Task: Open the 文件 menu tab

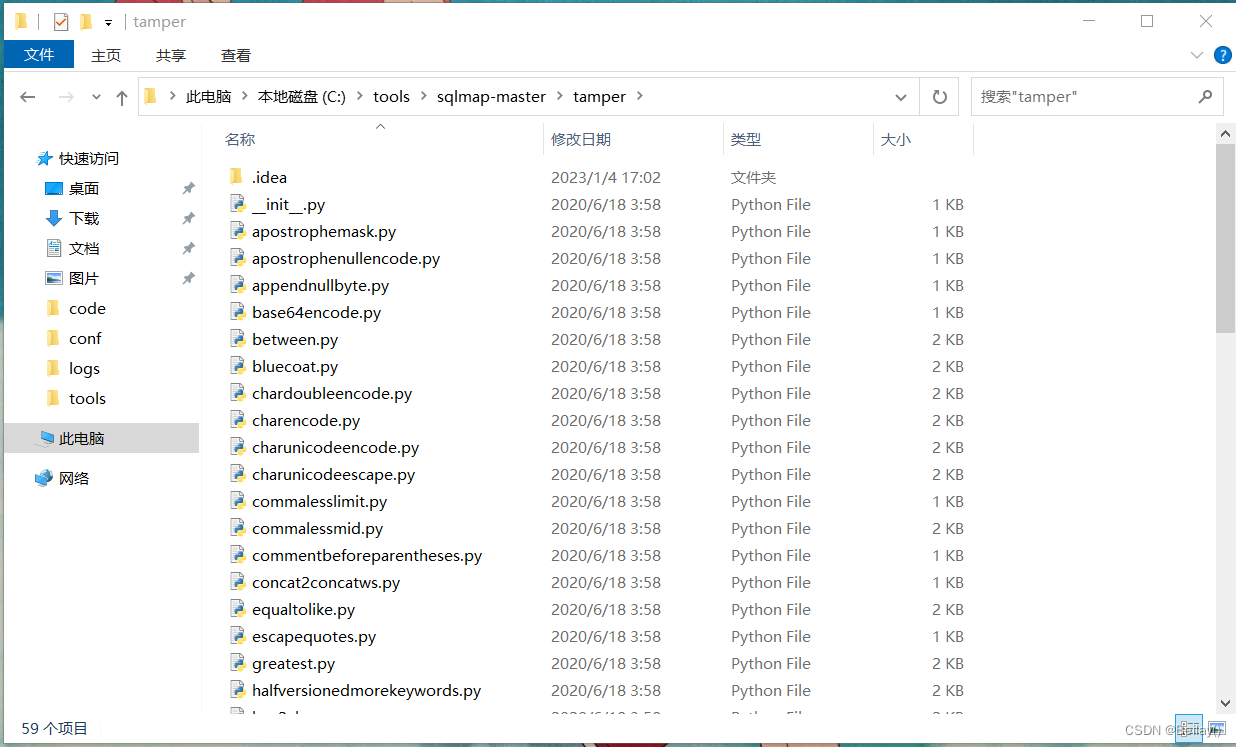Action: point(39,55)
